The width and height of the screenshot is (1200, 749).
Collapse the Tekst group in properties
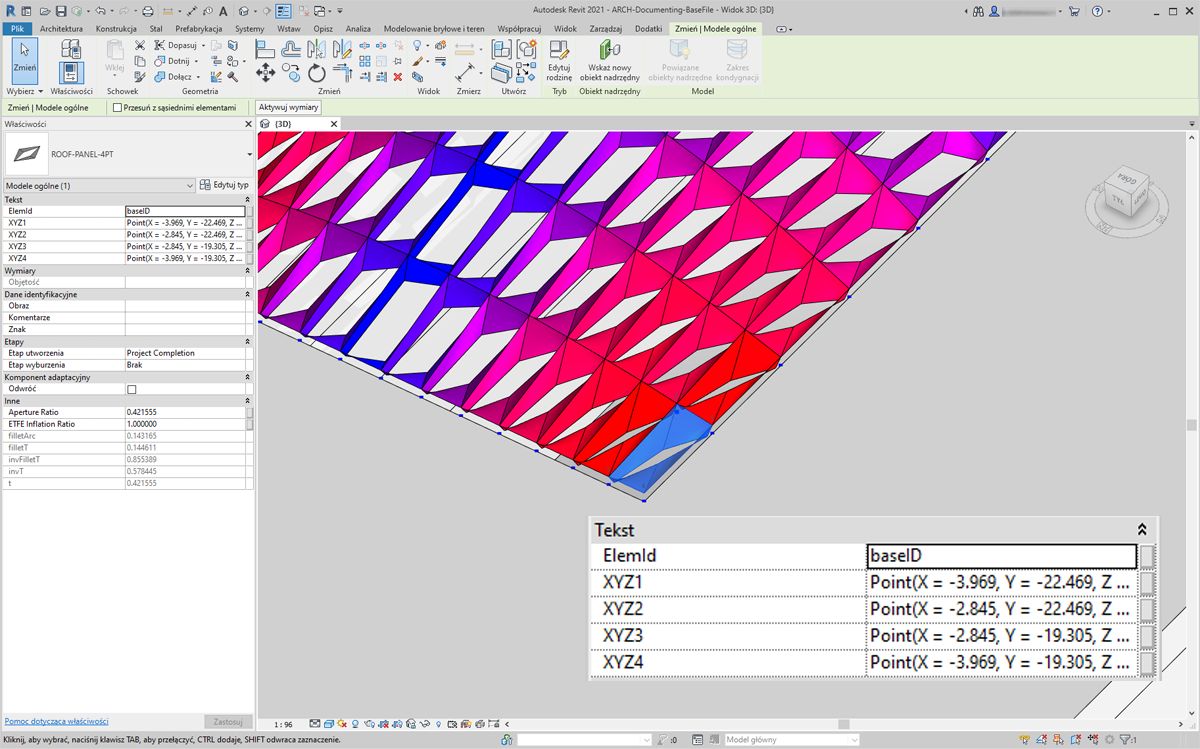click(x=247, y=200)
